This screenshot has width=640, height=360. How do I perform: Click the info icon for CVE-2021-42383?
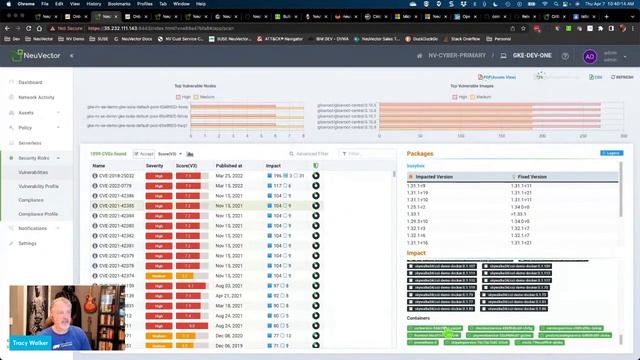95,226
